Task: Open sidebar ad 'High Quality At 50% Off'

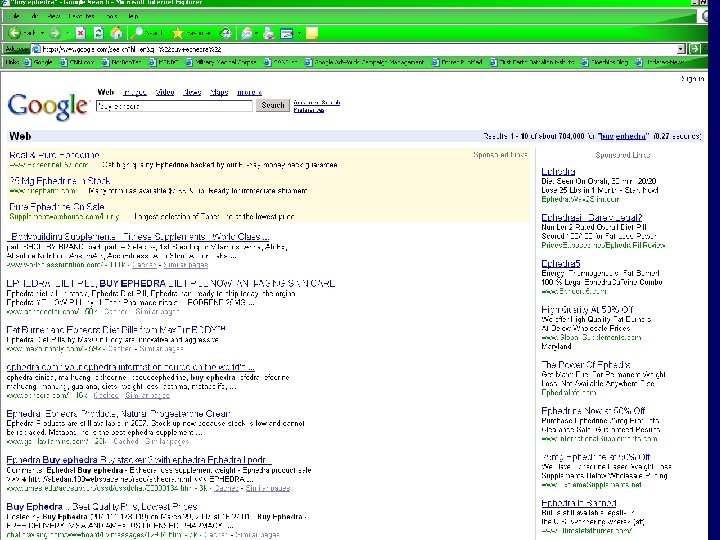Action: tap(587, 309)
